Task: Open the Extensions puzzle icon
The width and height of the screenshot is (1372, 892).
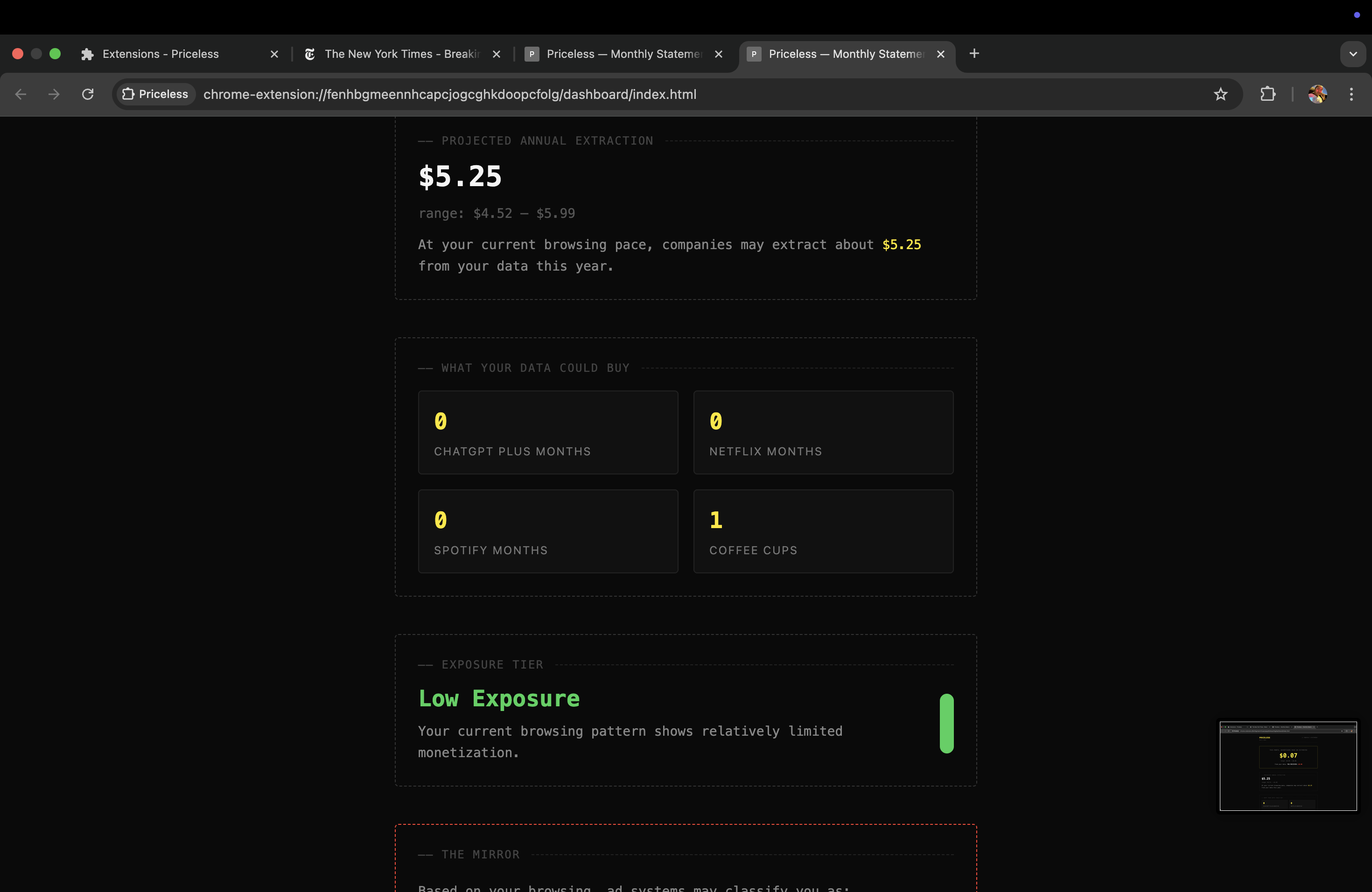Action: click(x=1267, y=94)
